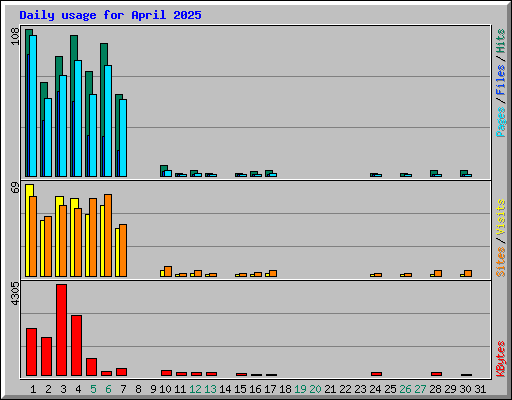
Task: Click green weekend day label '26'
Action: (x=405, y=389)
